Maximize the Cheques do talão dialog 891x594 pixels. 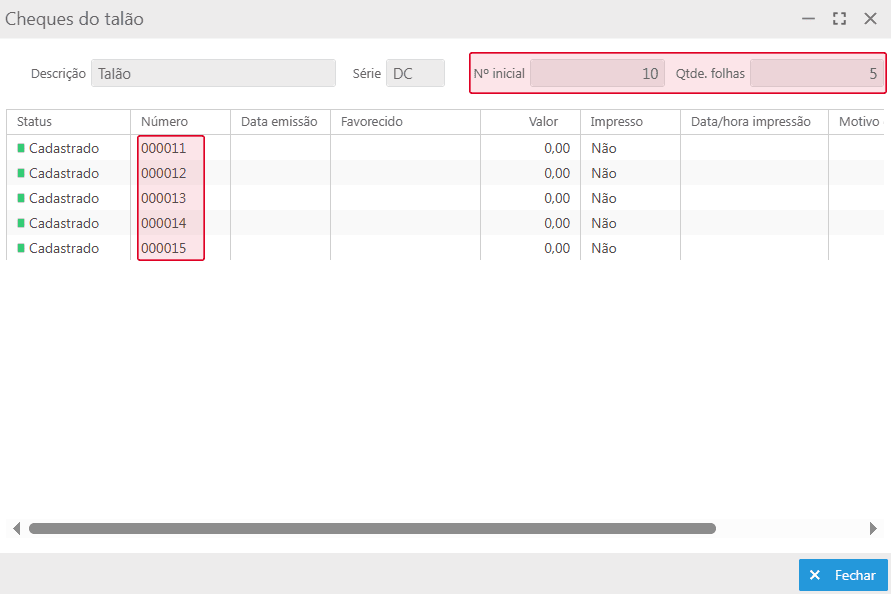click(x=839, y=19)
